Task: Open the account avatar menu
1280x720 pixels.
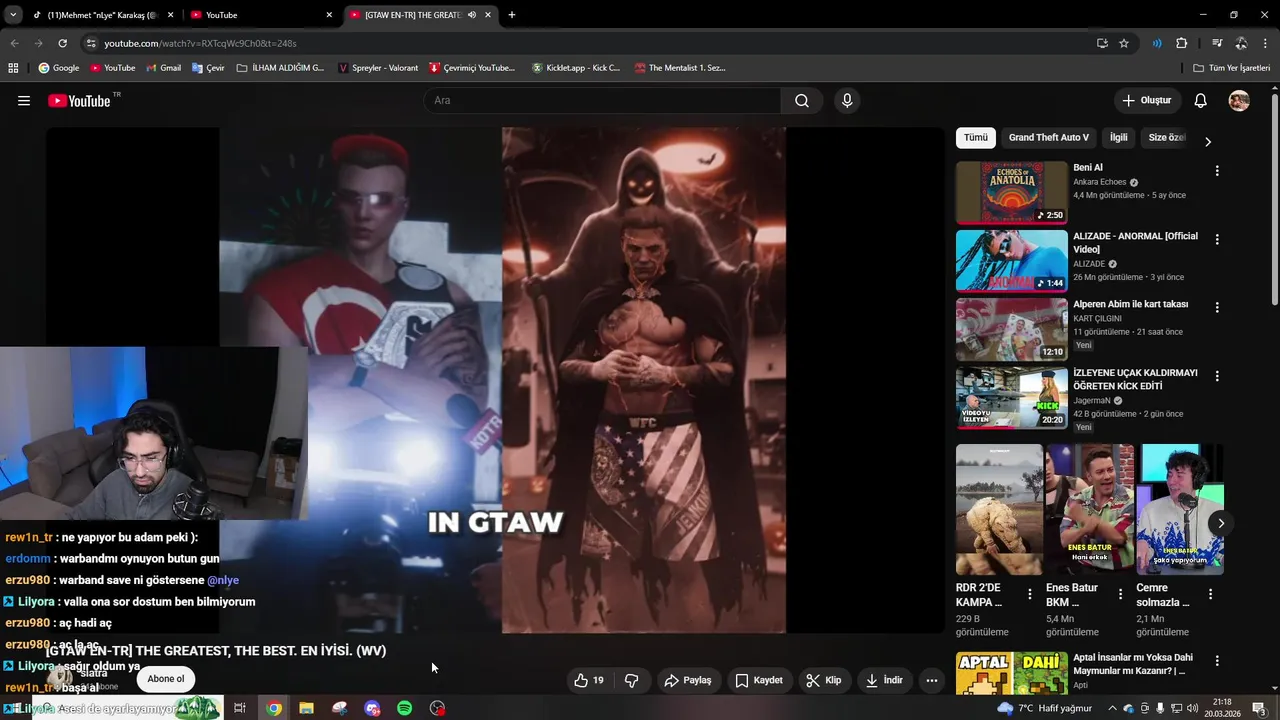Action: click(x=1239, y=101)
